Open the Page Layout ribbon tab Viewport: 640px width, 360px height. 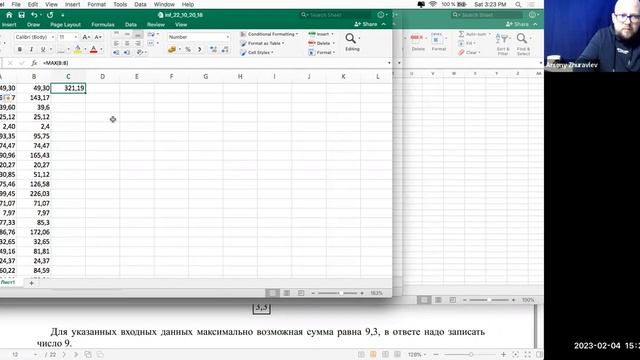[65, 25]
